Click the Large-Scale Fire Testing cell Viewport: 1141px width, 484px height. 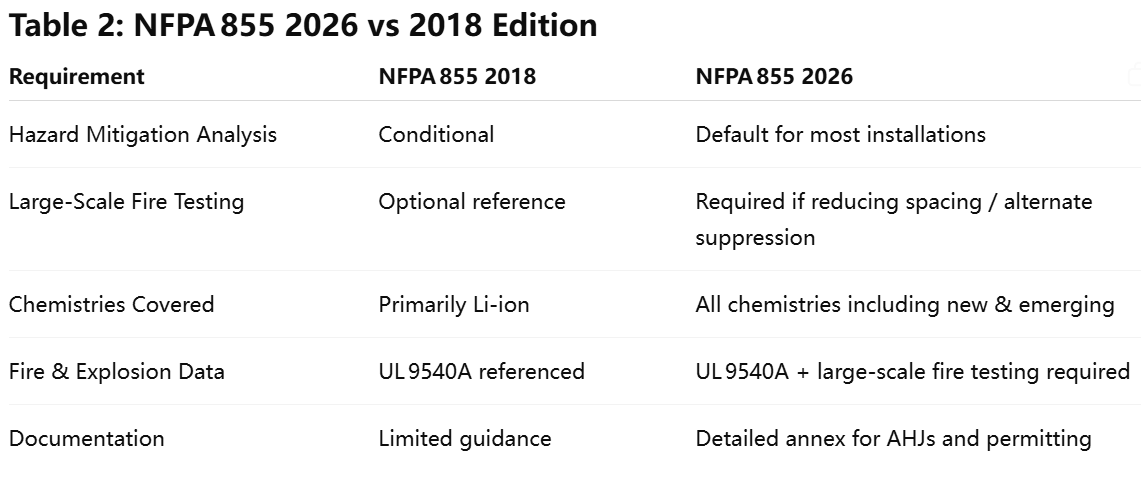tap(126, 202)
